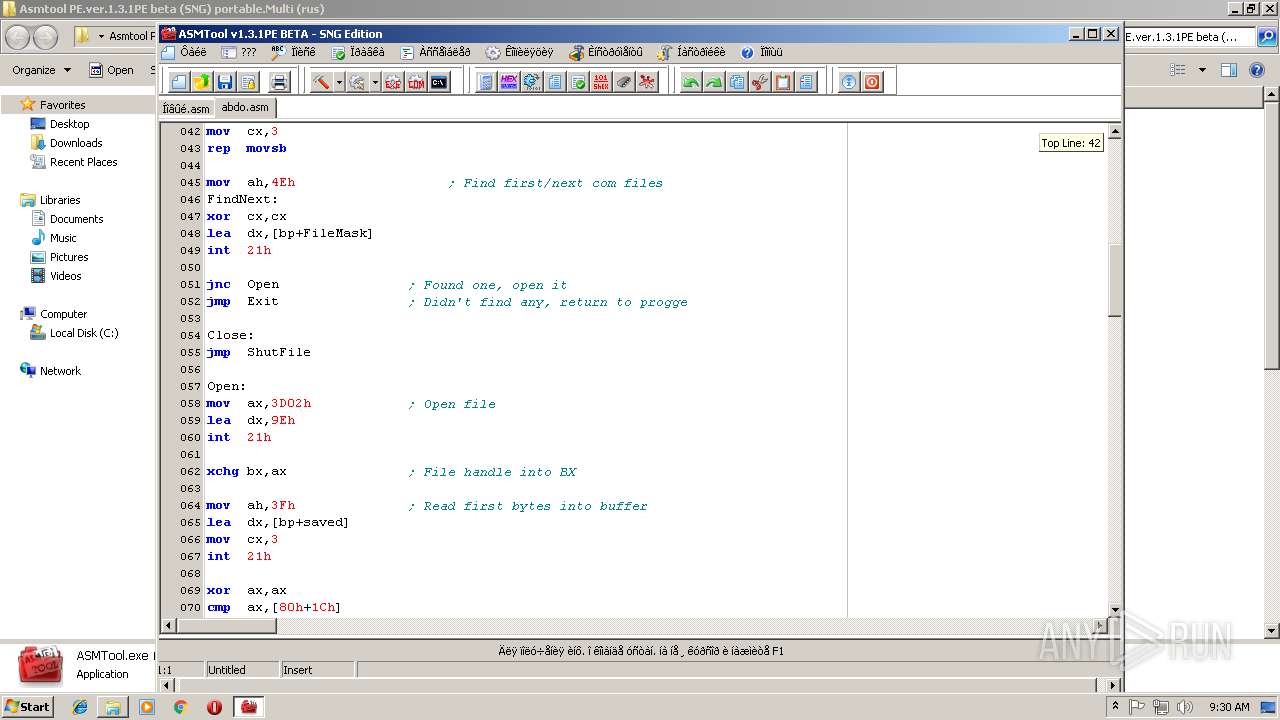Viewport: 1280px width, 720px height.
Task: Select Libraries in Explorer sidebar
Action: 51,200
